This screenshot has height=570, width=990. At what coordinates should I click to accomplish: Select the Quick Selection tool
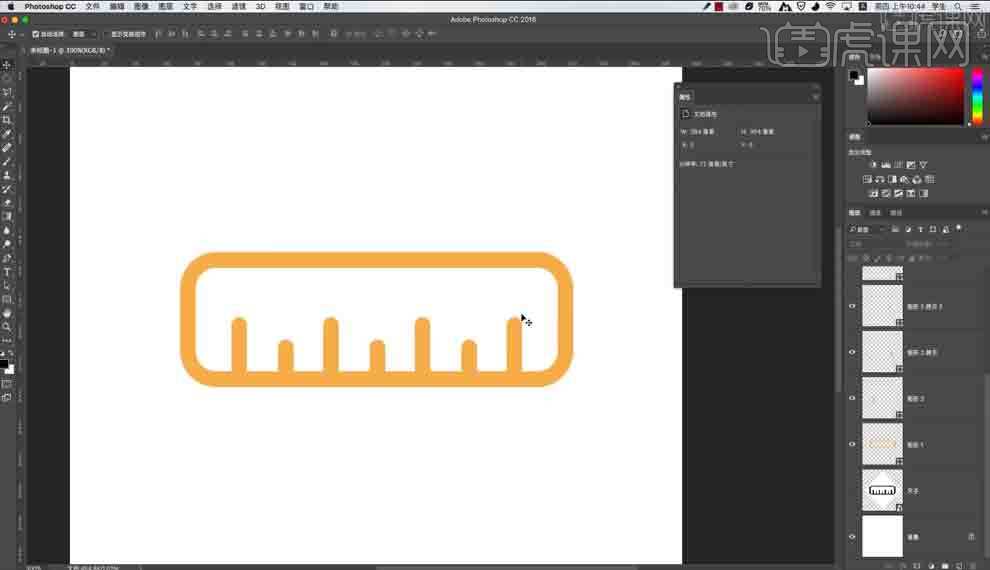click(x=7, y=106)
